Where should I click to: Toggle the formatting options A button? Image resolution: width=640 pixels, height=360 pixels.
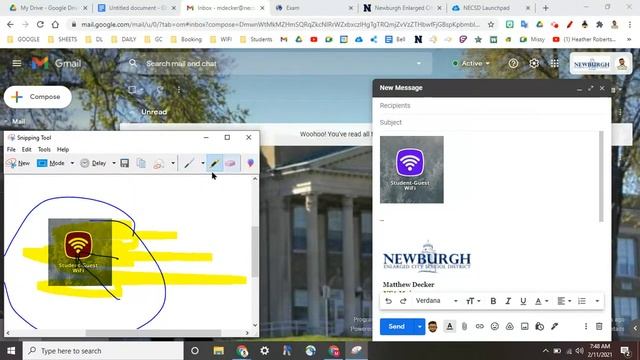pyautogui.click(x=449, y=327)
